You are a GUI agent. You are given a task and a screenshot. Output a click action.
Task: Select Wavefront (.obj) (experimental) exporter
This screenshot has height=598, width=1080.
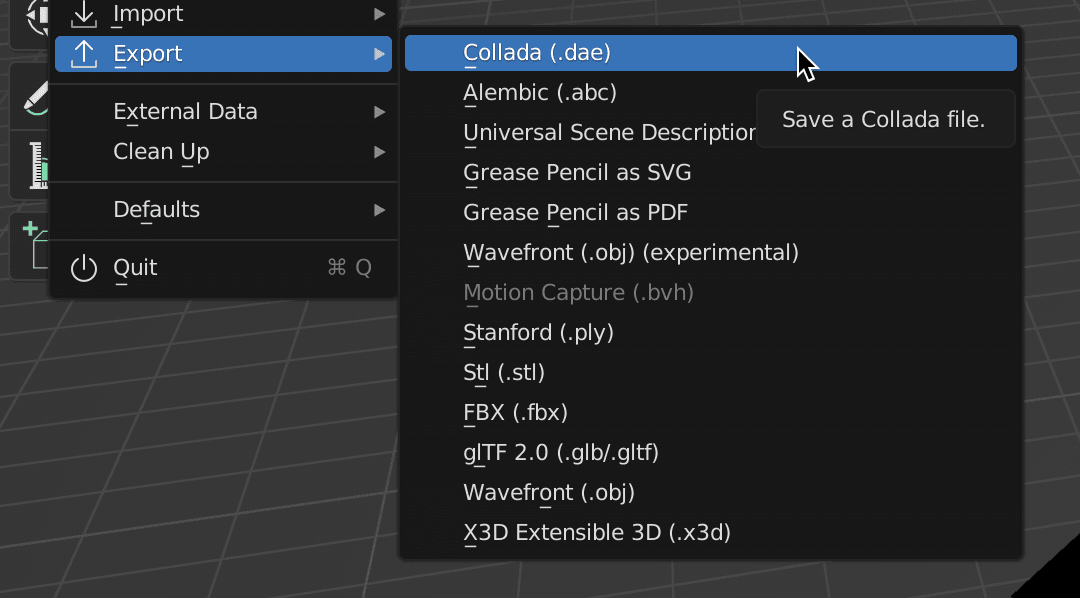click(630, 253)
